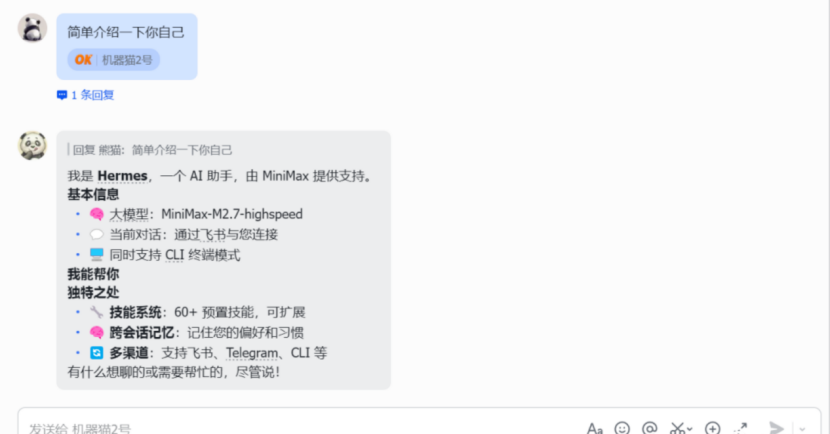
Task: Click the underlined Hermes term
Action: (x=122, y=176)
